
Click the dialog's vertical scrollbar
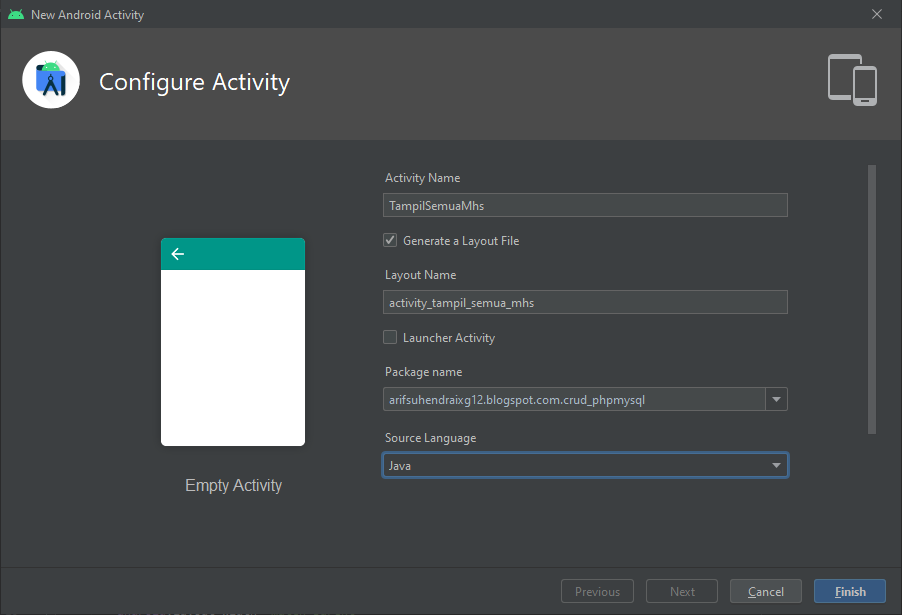point(872,300)
